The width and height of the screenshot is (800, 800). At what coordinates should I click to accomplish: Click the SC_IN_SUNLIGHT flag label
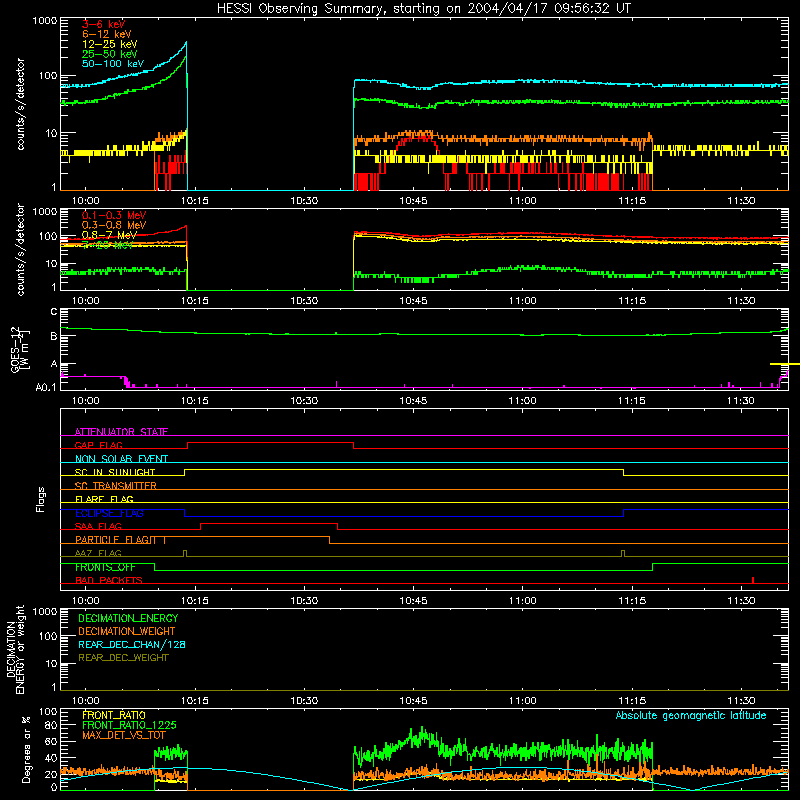pyautogui.click(x=115, y=472)
